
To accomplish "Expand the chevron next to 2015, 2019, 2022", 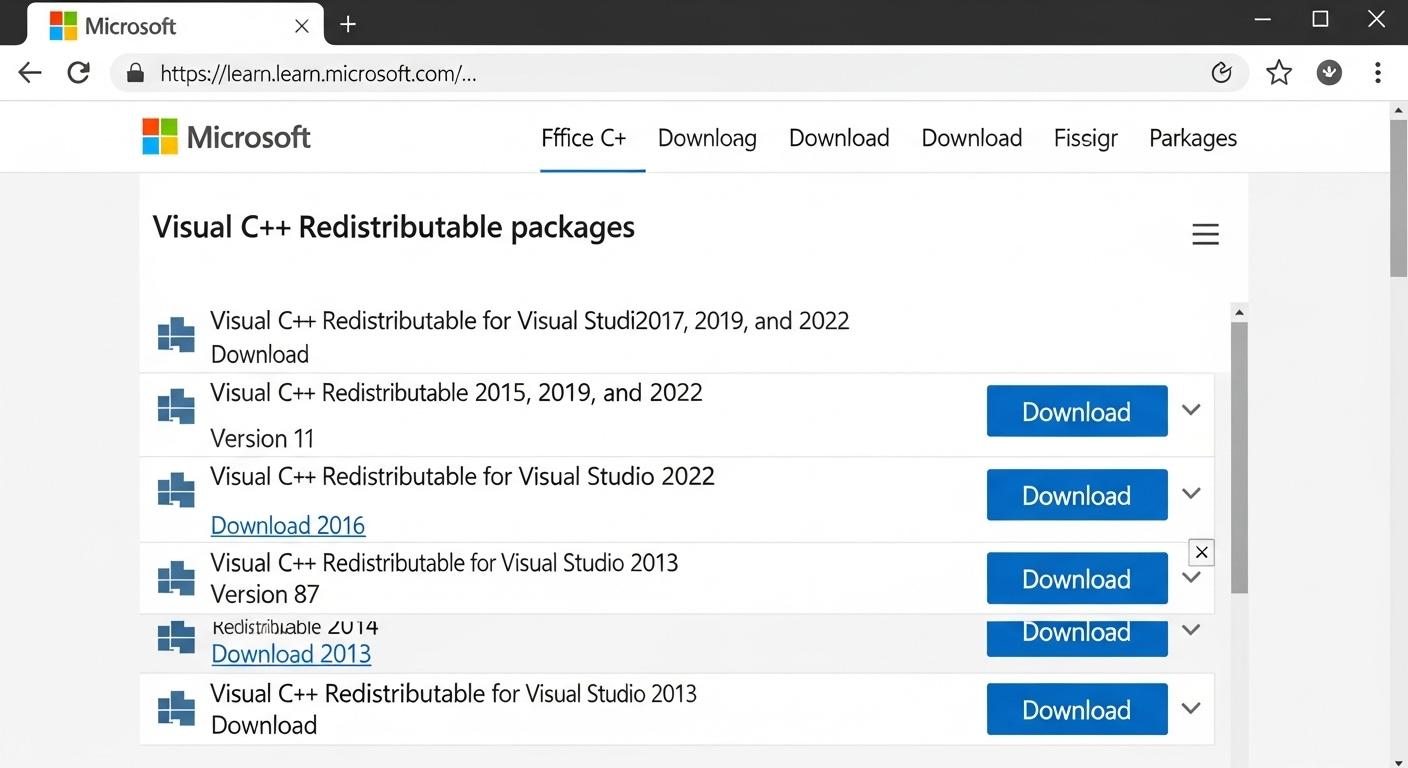I will (x=1191, y=410).
